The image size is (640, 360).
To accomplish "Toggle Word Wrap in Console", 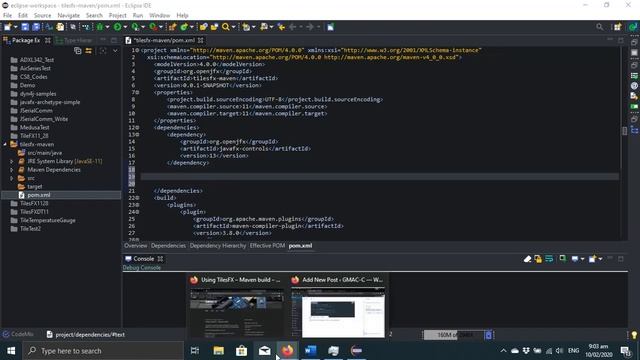I will pos(549,259).
